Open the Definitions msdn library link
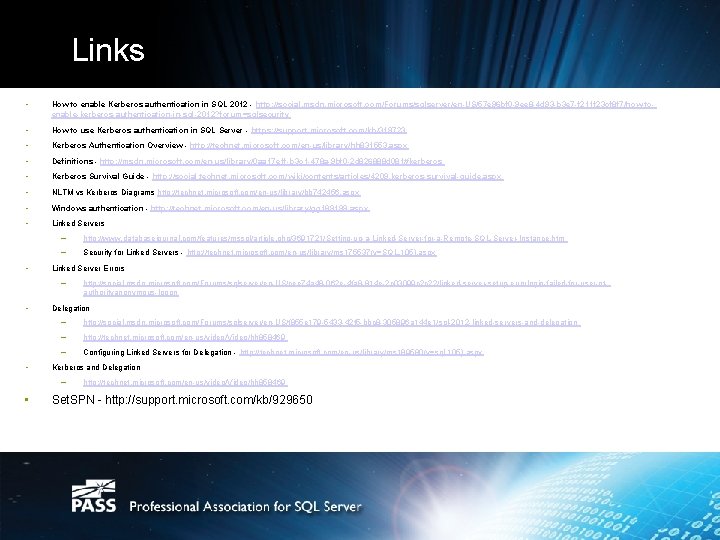Image resolution: width=720 pixels, height=540 pixels. click(x=272, y=162)
